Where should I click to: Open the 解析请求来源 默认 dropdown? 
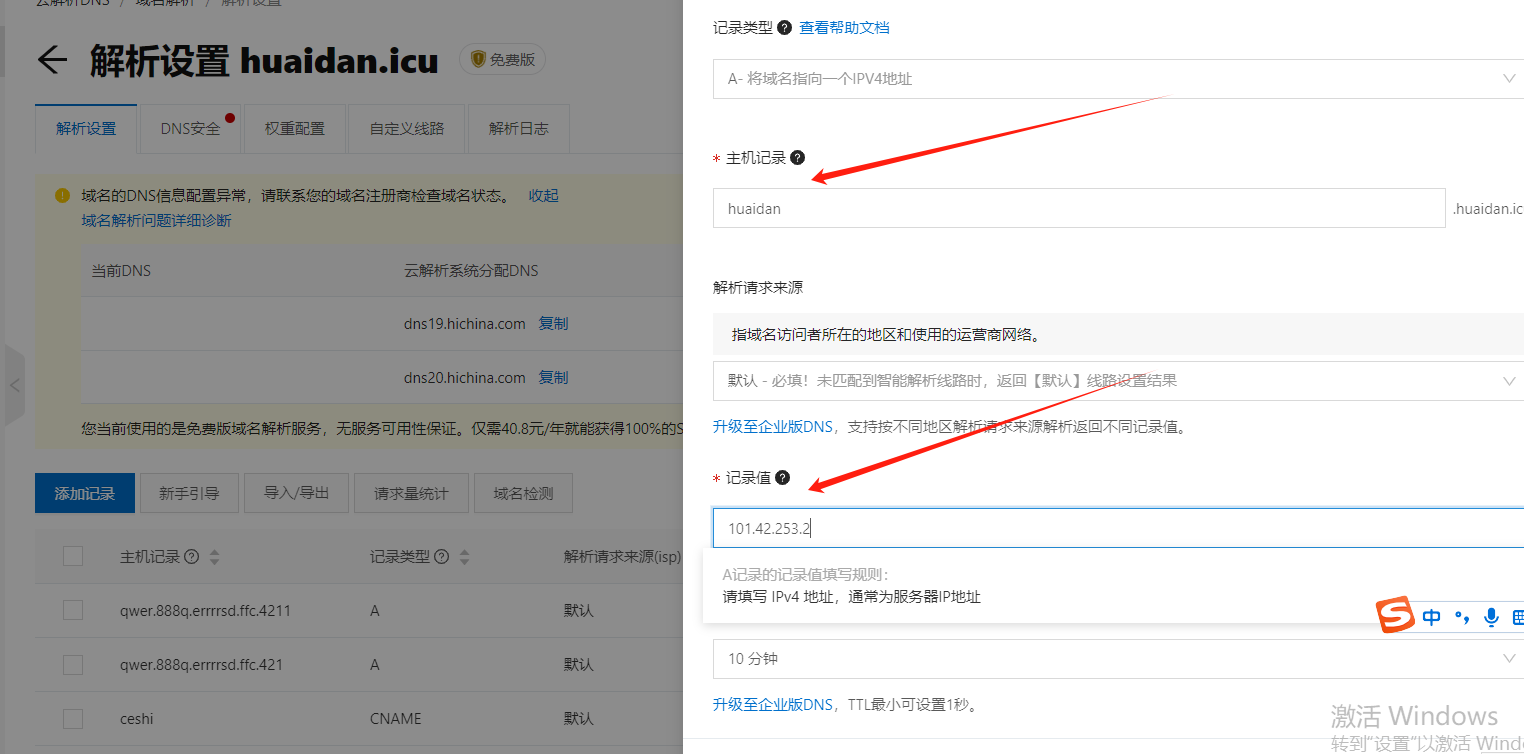pyautogui.click(x=1118, y=380)
